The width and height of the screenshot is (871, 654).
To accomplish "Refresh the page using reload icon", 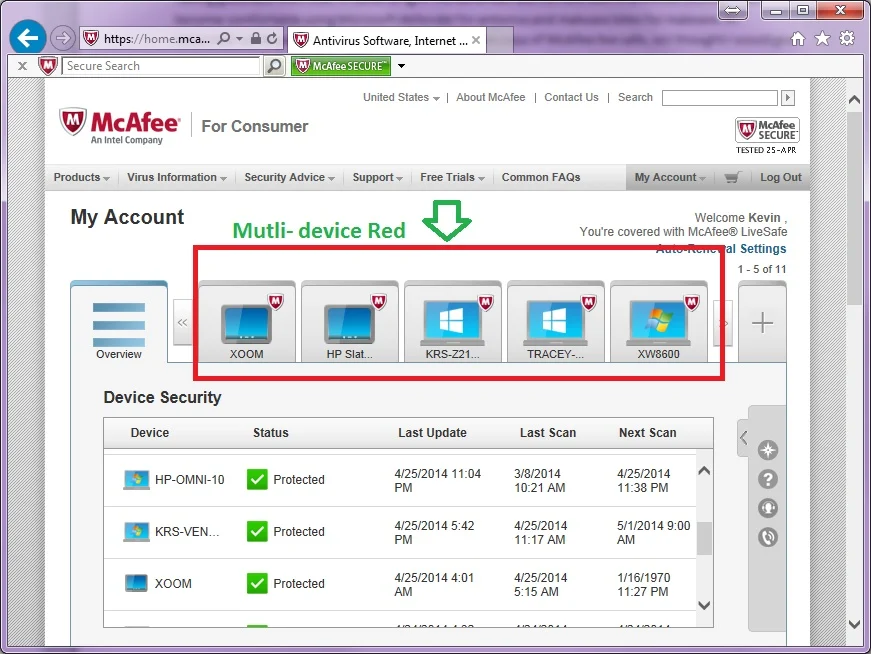I will point(272,38).
